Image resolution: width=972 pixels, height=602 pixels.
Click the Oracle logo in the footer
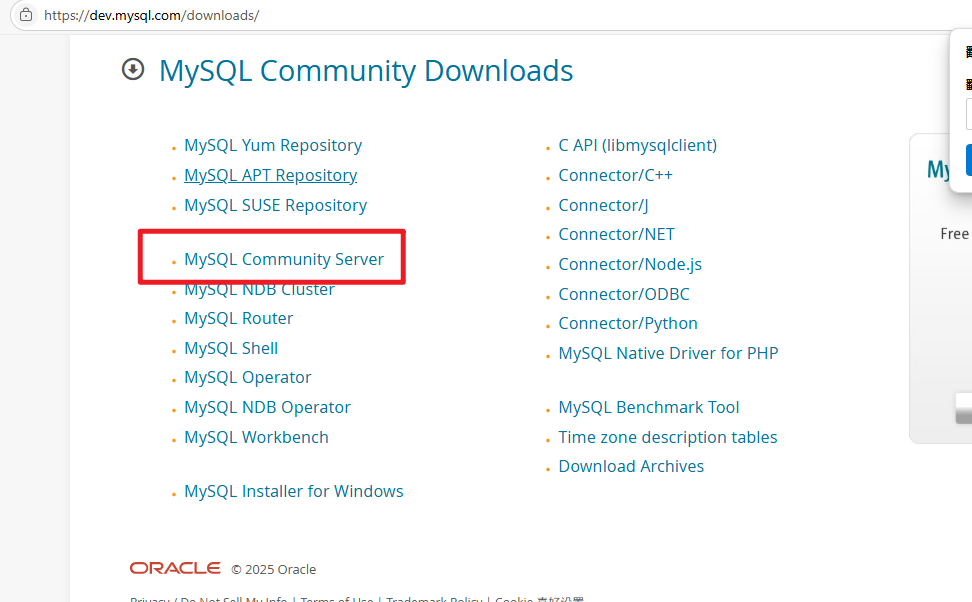point(175,568)
